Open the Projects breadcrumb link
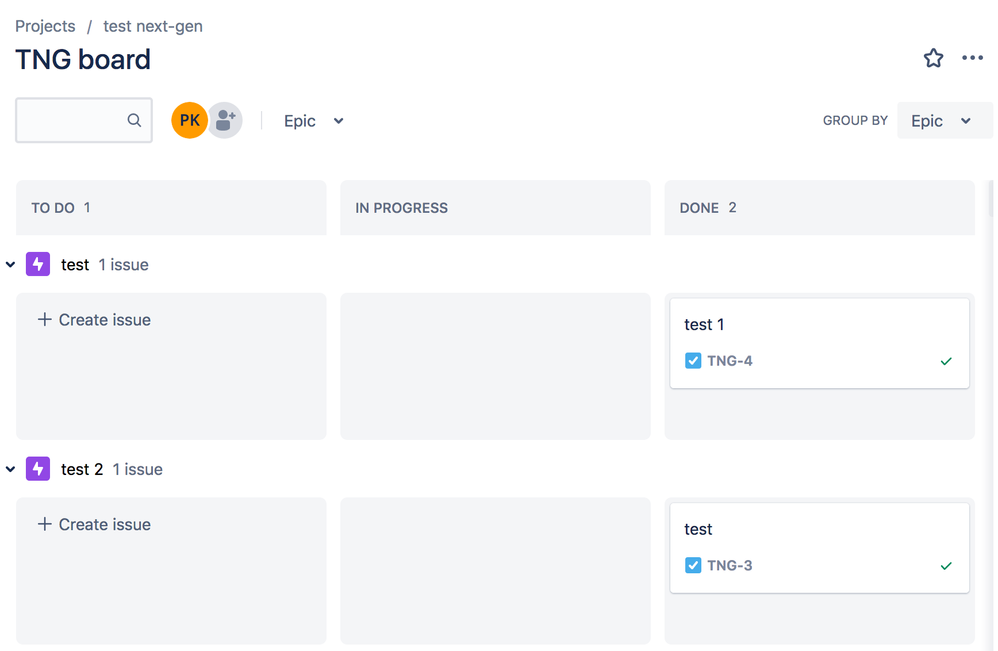The width and height of the screenshot is (998, 651). point(45,26)
